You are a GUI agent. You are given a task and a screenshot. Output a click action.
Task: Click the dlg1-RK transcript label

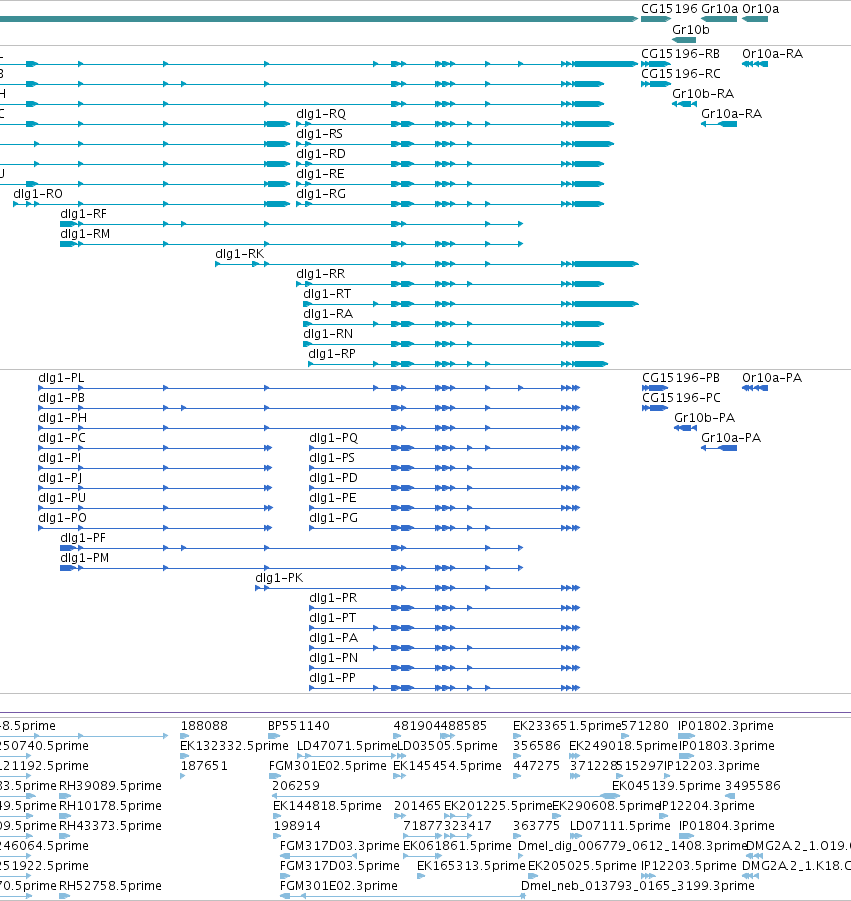click(x=240, y=254)
